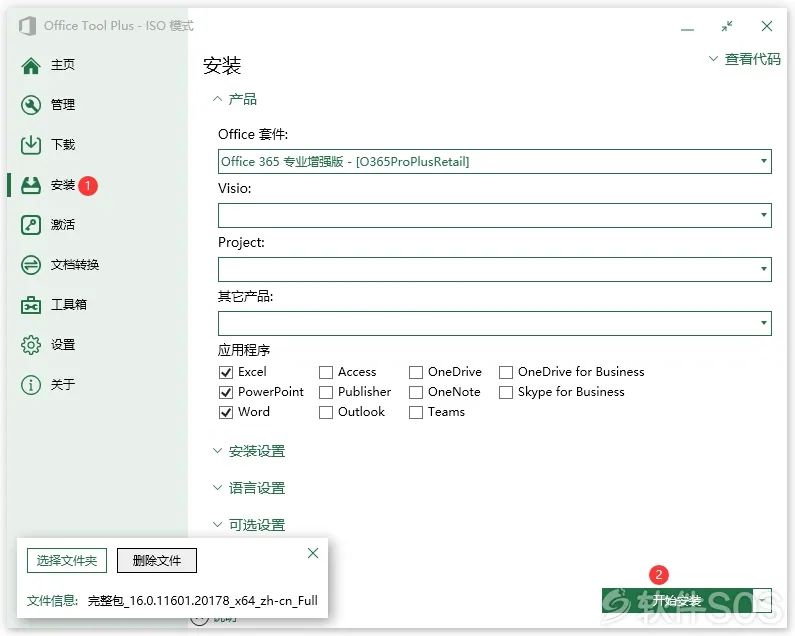Viewport: 795px width, 636px height.
Task: Click the 删除文件 button
Action: pos(157,560)
